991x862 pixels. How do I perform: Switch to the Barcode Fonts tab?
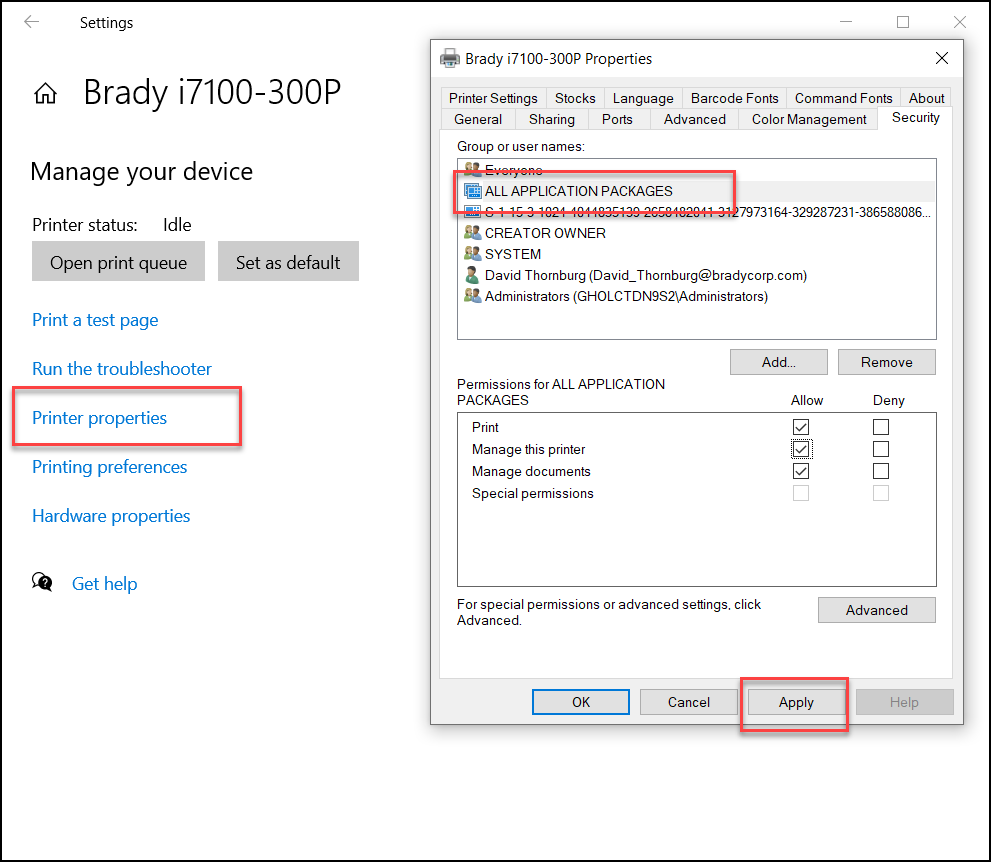pos(734,98)
